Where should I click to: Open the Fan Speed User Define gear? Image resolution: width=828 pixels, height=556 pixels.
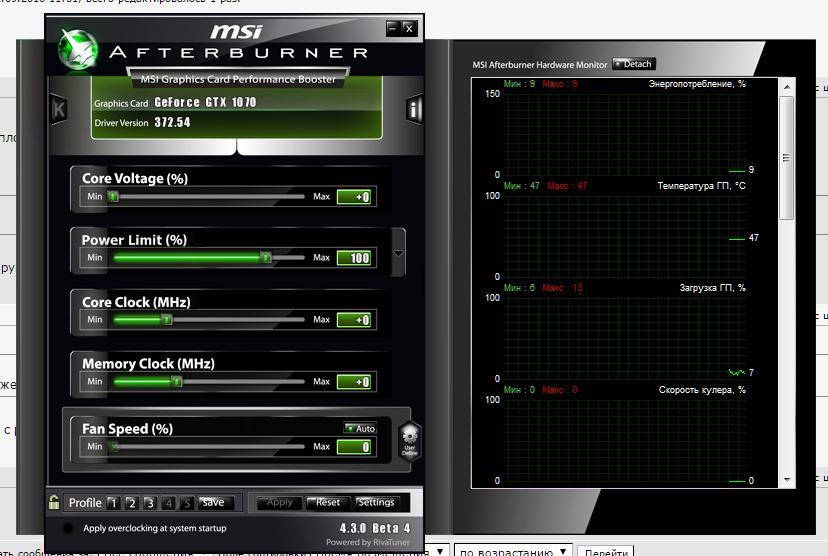click(410, 441)
